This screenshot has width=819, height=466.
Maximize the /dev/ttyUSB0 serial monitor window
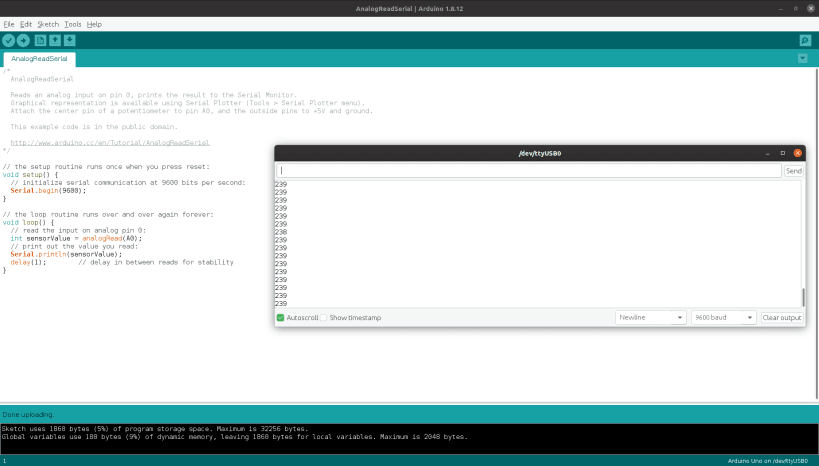(782, 153)
